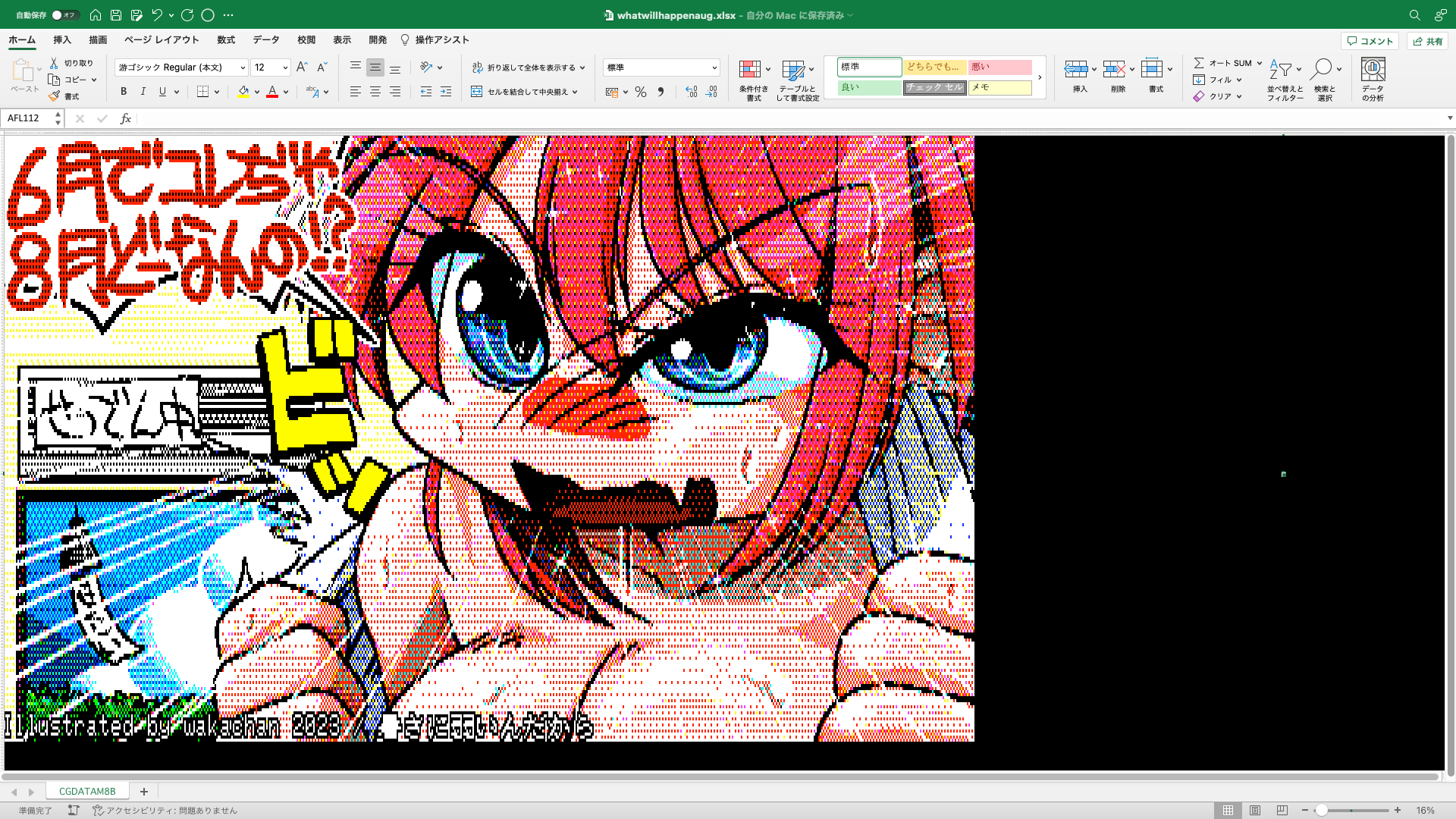The height and width of the screenshot is (819, 1456).
Task: Increase decimal places
Action: 691,92
